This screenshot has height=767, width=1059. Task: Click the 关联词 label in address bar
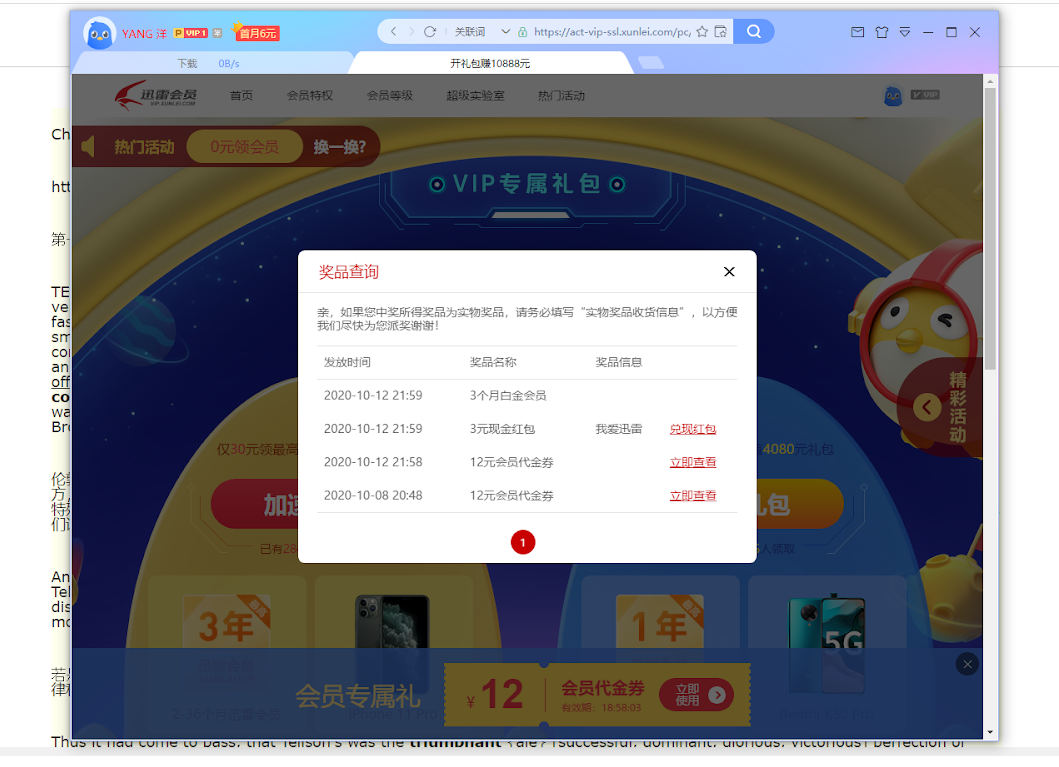point(469,32)
